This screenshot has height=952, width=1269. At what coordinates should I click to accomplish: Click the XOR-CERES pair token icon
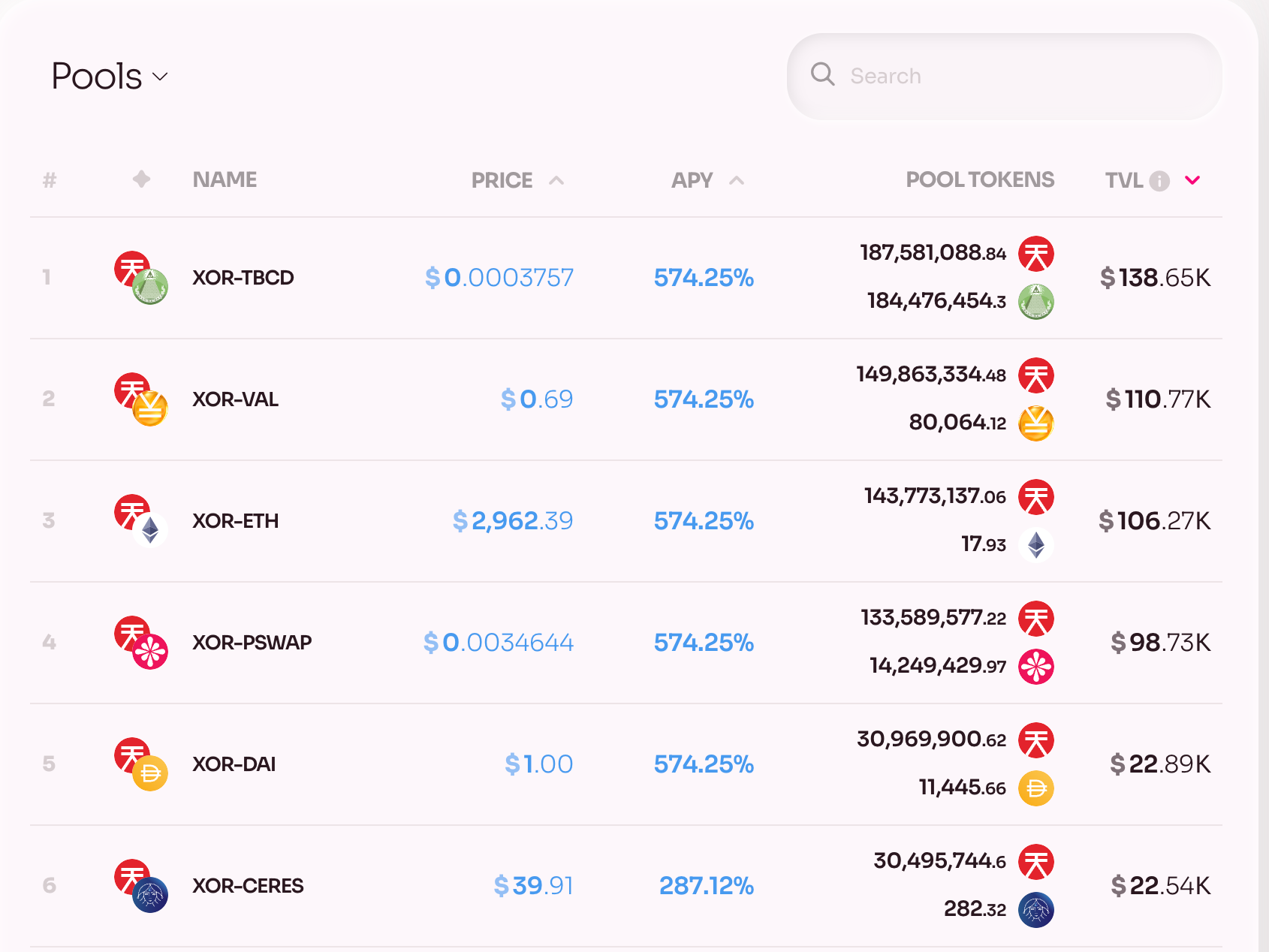point(141,886)
